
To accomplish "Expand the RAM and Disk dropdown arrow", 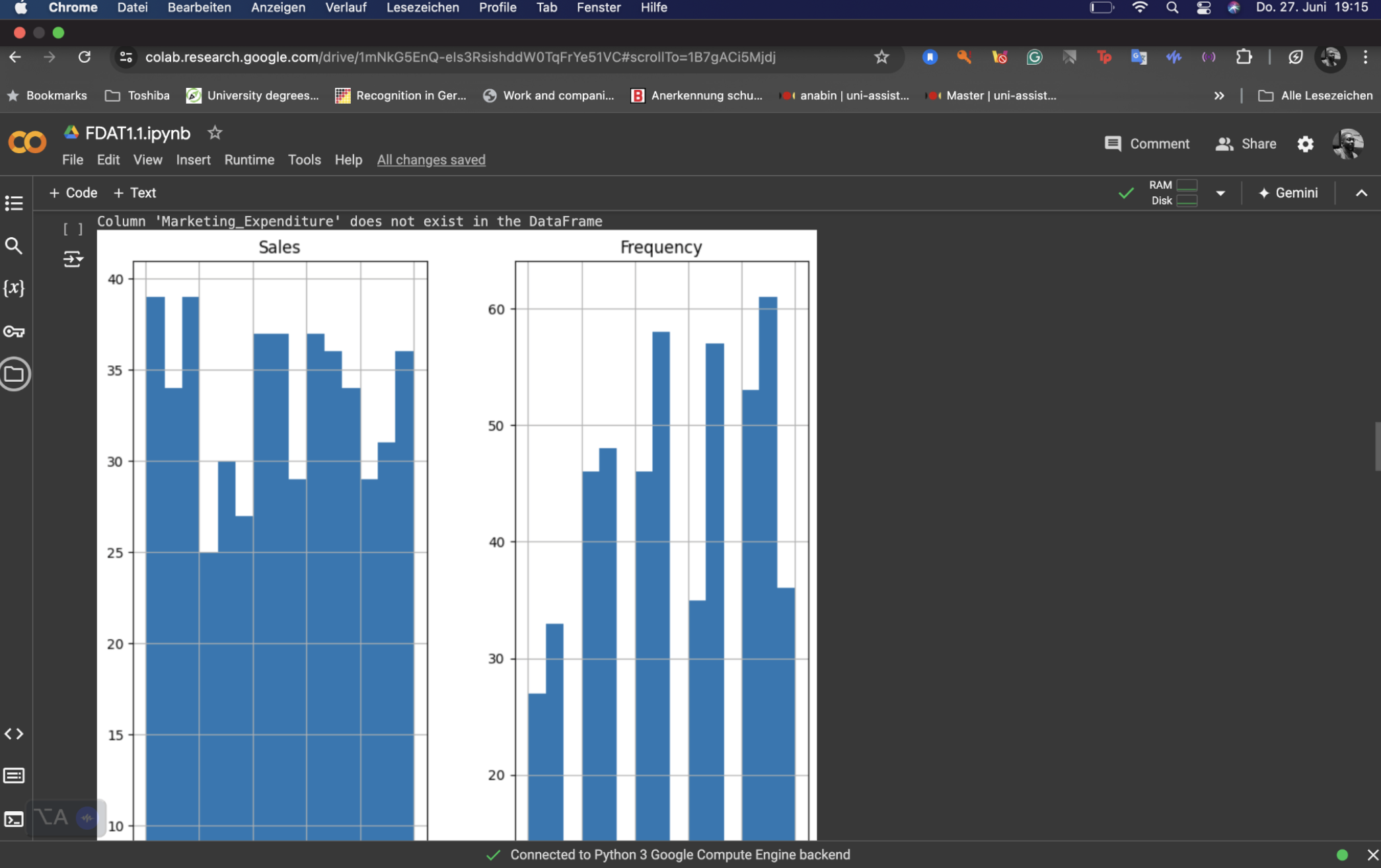I will pos(1220,193).
